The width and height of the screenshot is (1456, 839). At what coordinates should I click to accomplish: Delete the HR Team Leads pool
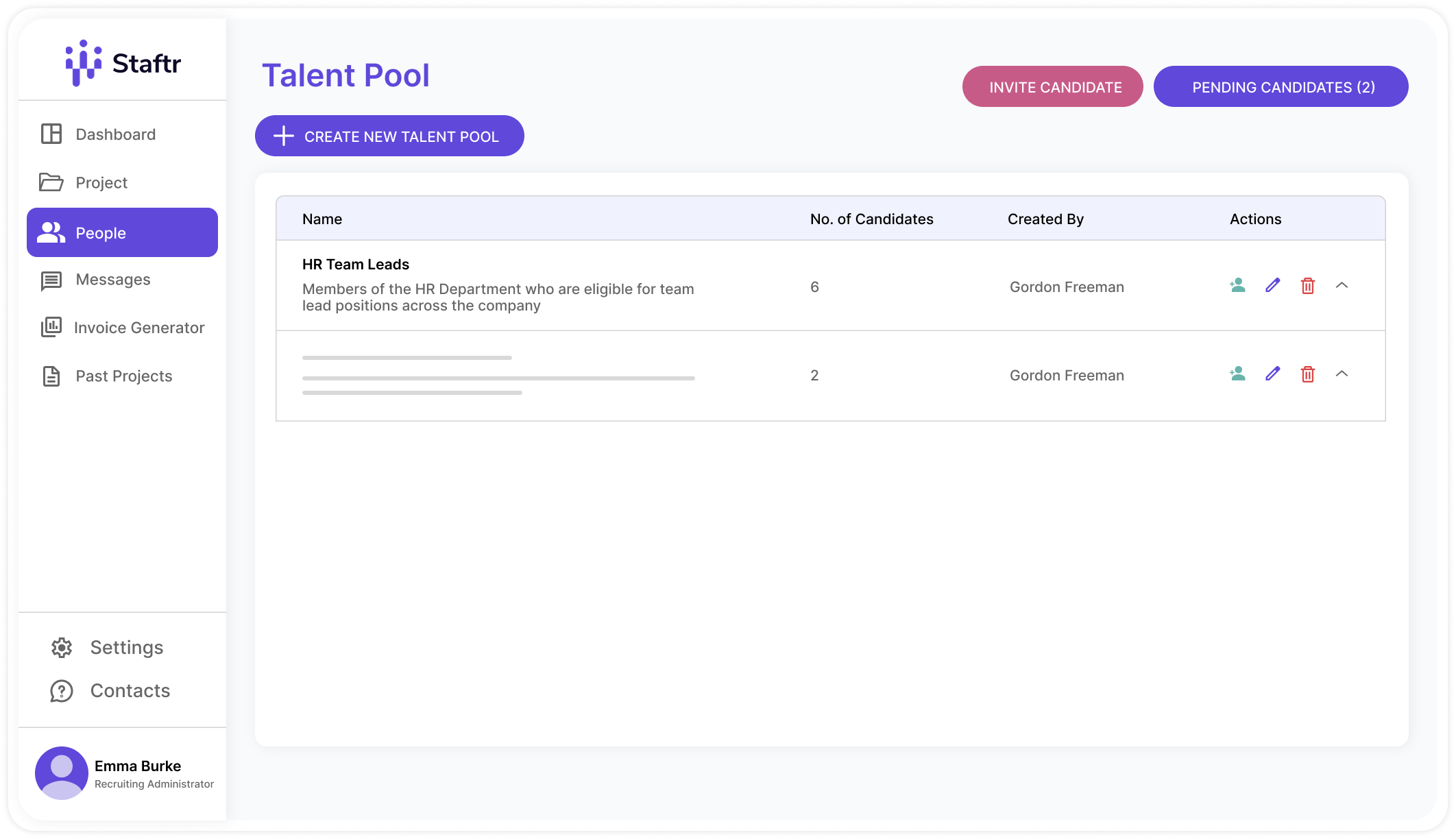pos(1307,286)
